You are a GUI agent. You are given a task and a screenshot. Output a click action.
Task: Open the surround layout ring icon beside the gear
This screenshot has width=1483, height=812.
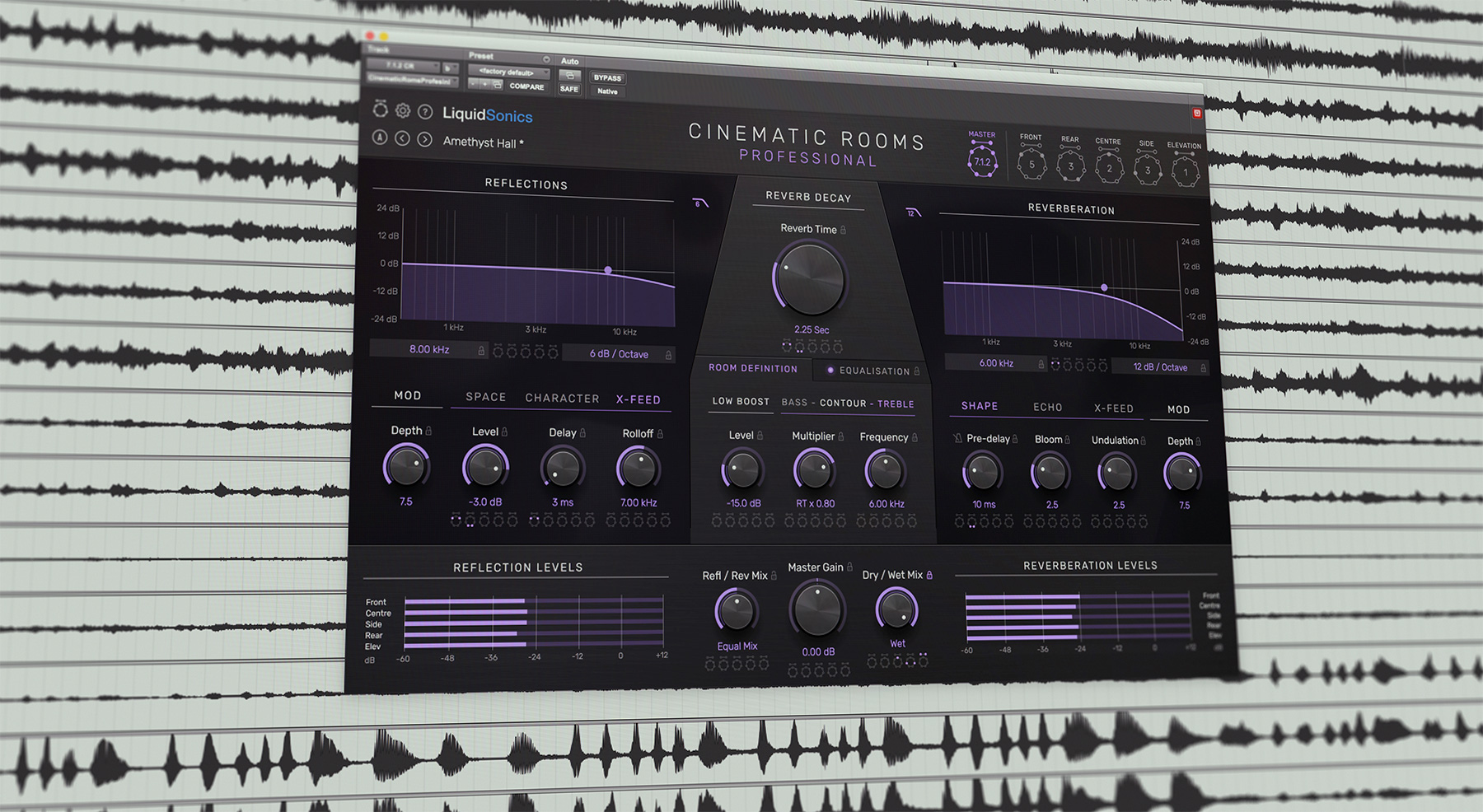click(x=380, y=109)
